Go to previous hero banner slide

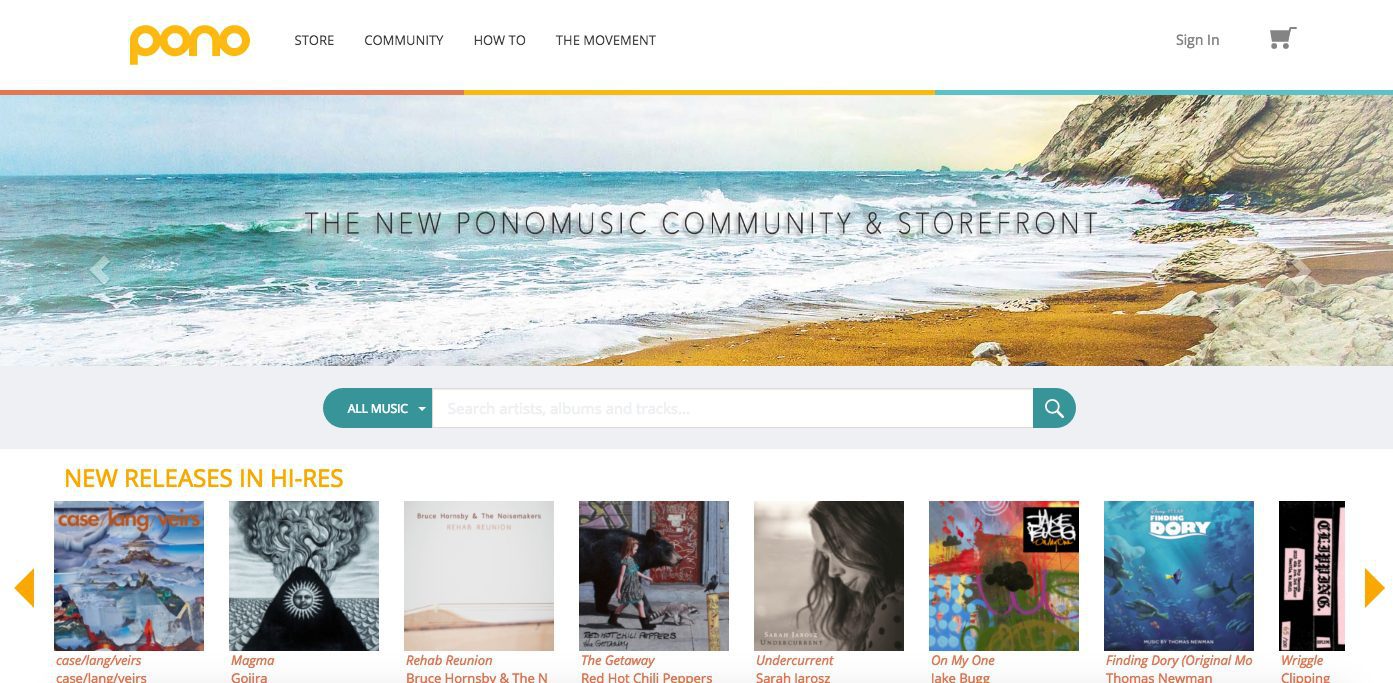[98, 269]
